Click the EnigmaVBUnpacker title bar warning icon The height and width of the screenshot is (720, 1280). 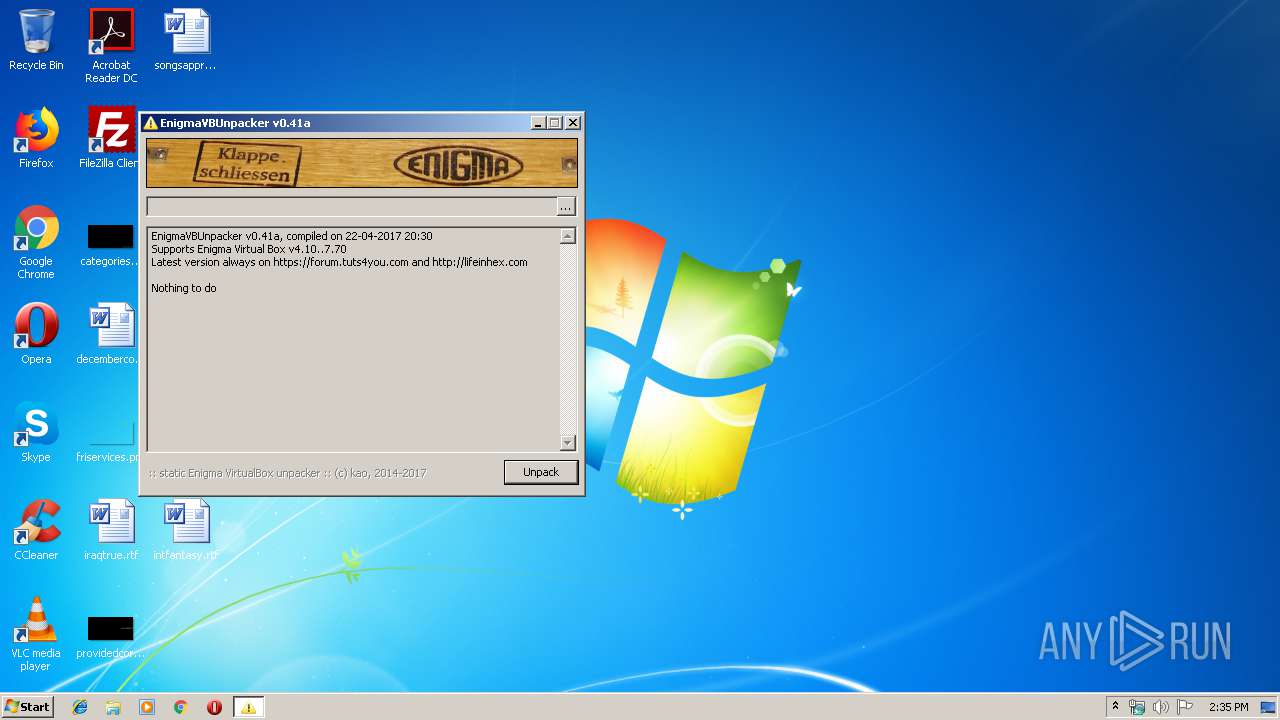click(x=150, y=123)
